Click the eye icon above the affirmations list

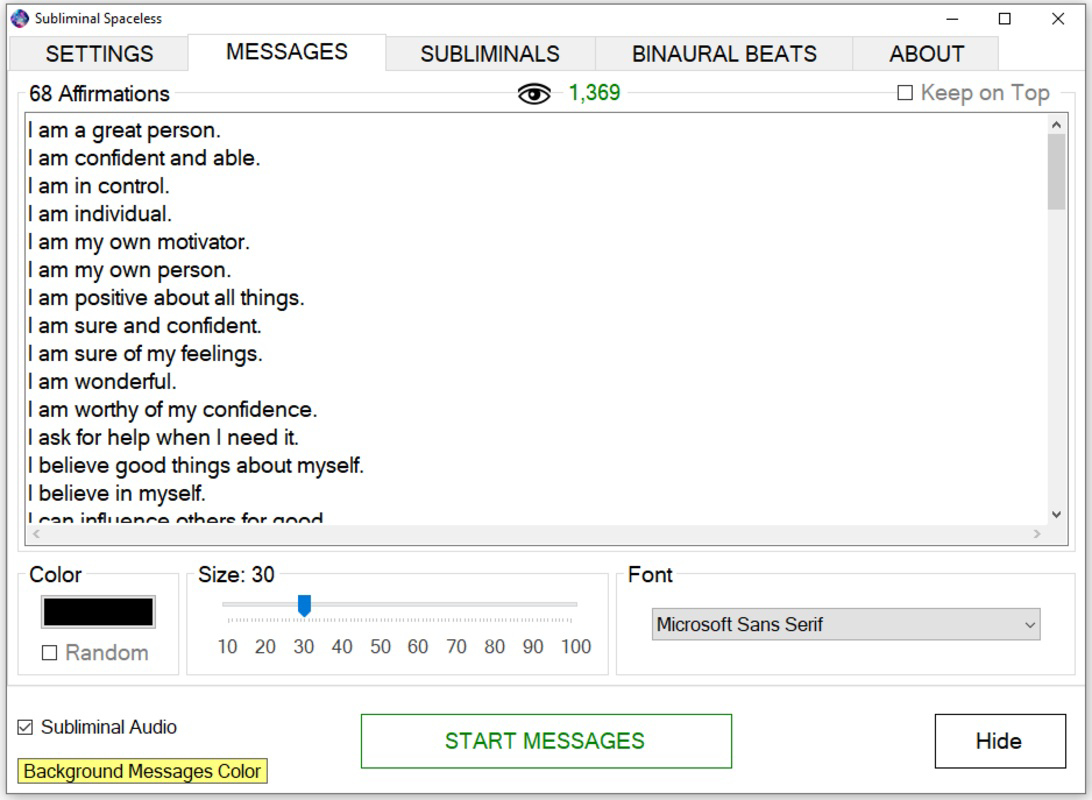(x=531, y=92)
